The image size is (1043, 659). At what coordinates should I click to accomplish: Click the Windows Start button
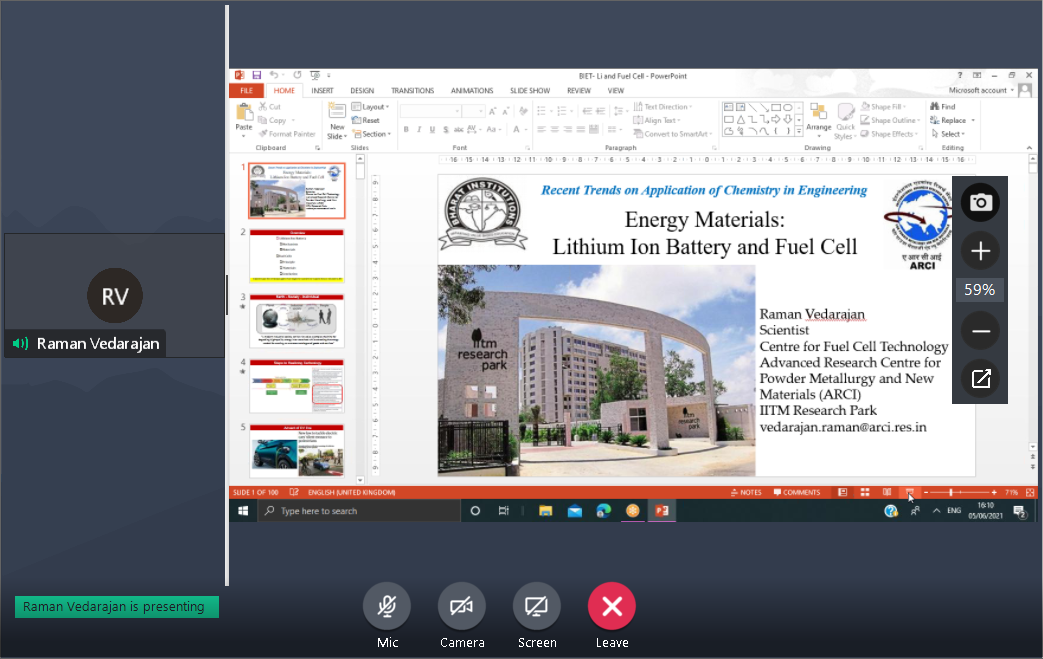pos(243,511)
